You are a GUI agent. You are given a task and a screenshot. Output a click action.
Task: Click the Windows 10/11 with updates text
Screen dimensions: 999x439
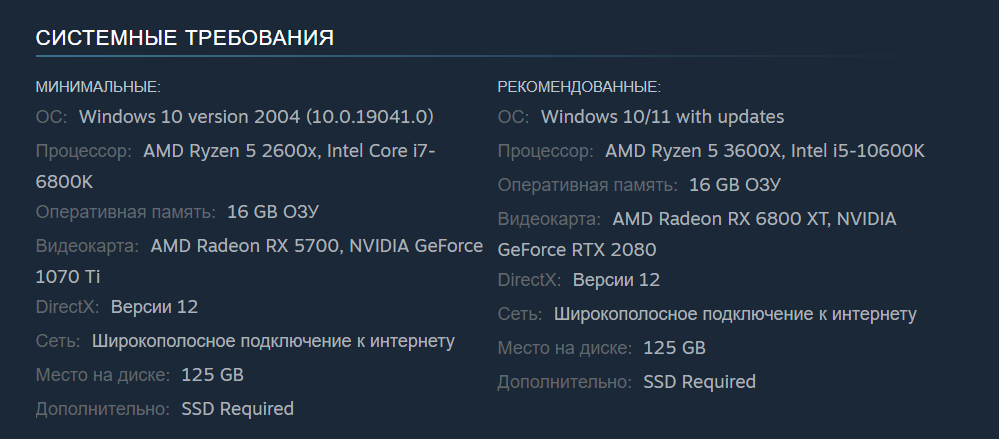(662, 117)
